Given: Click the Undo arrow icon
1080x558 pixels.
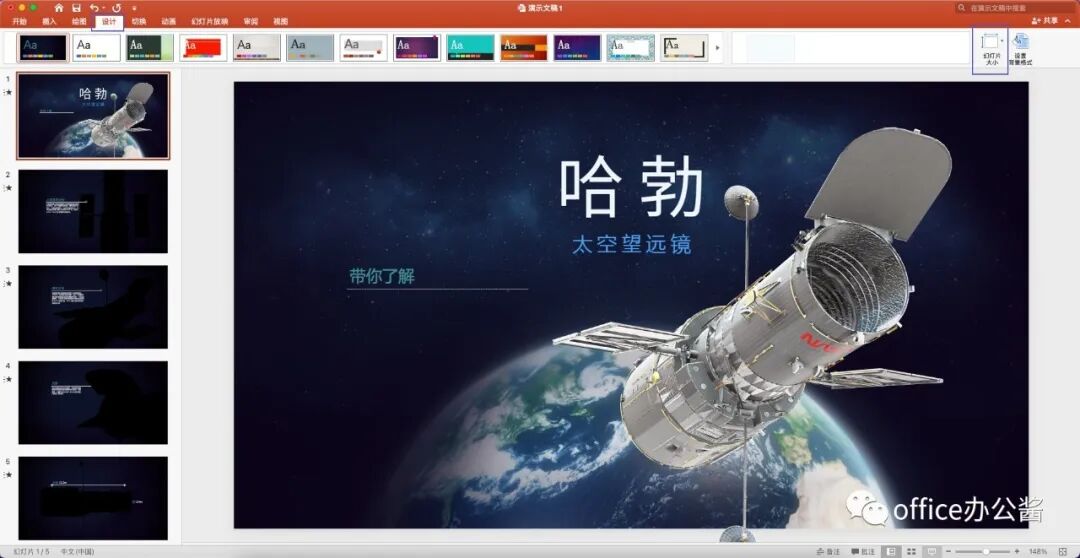Looking at the screenshot, I should click(x=94, y=8).
